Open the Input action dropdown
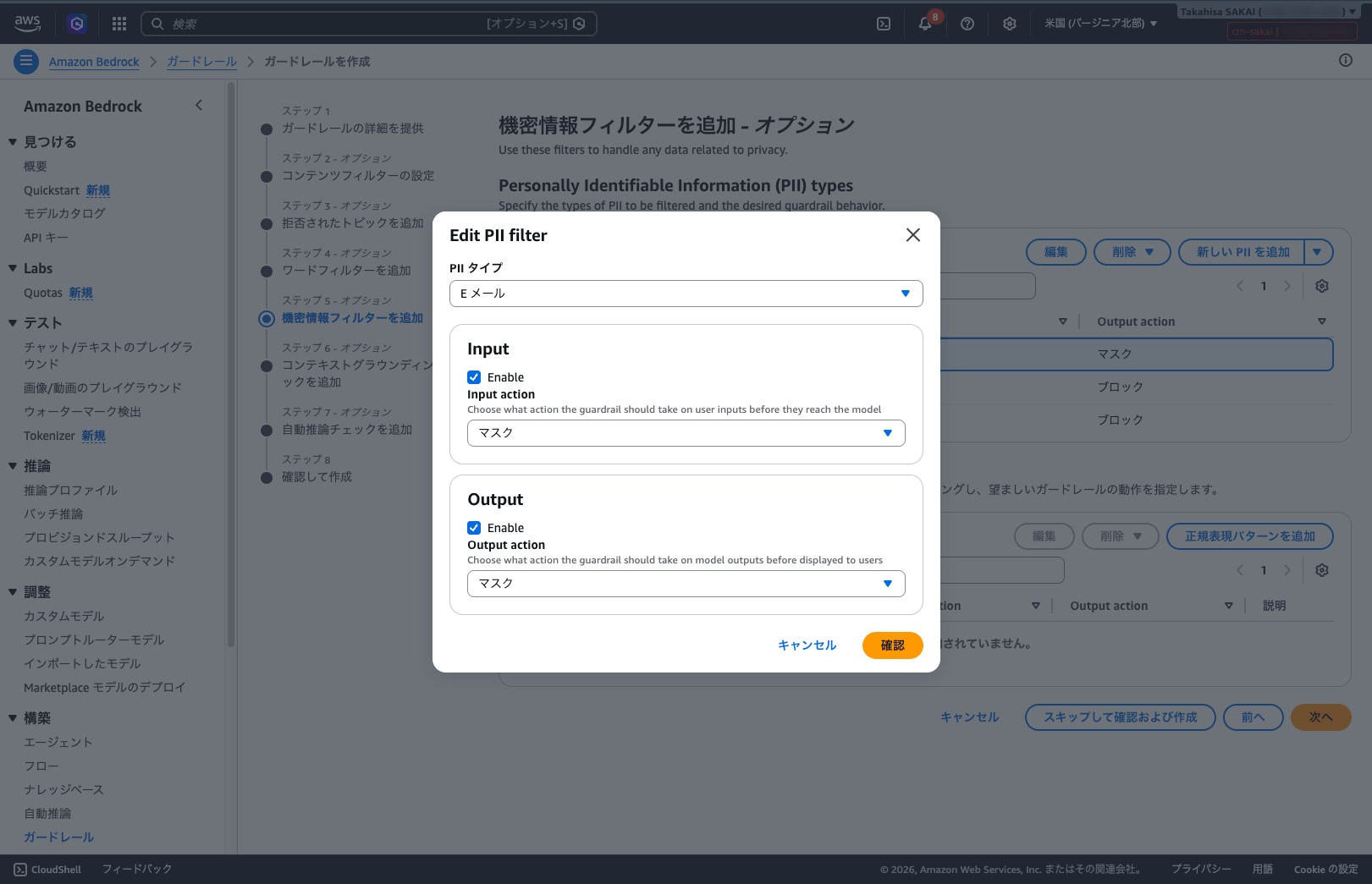1372x884 pixels. click(x=686, y=433)
